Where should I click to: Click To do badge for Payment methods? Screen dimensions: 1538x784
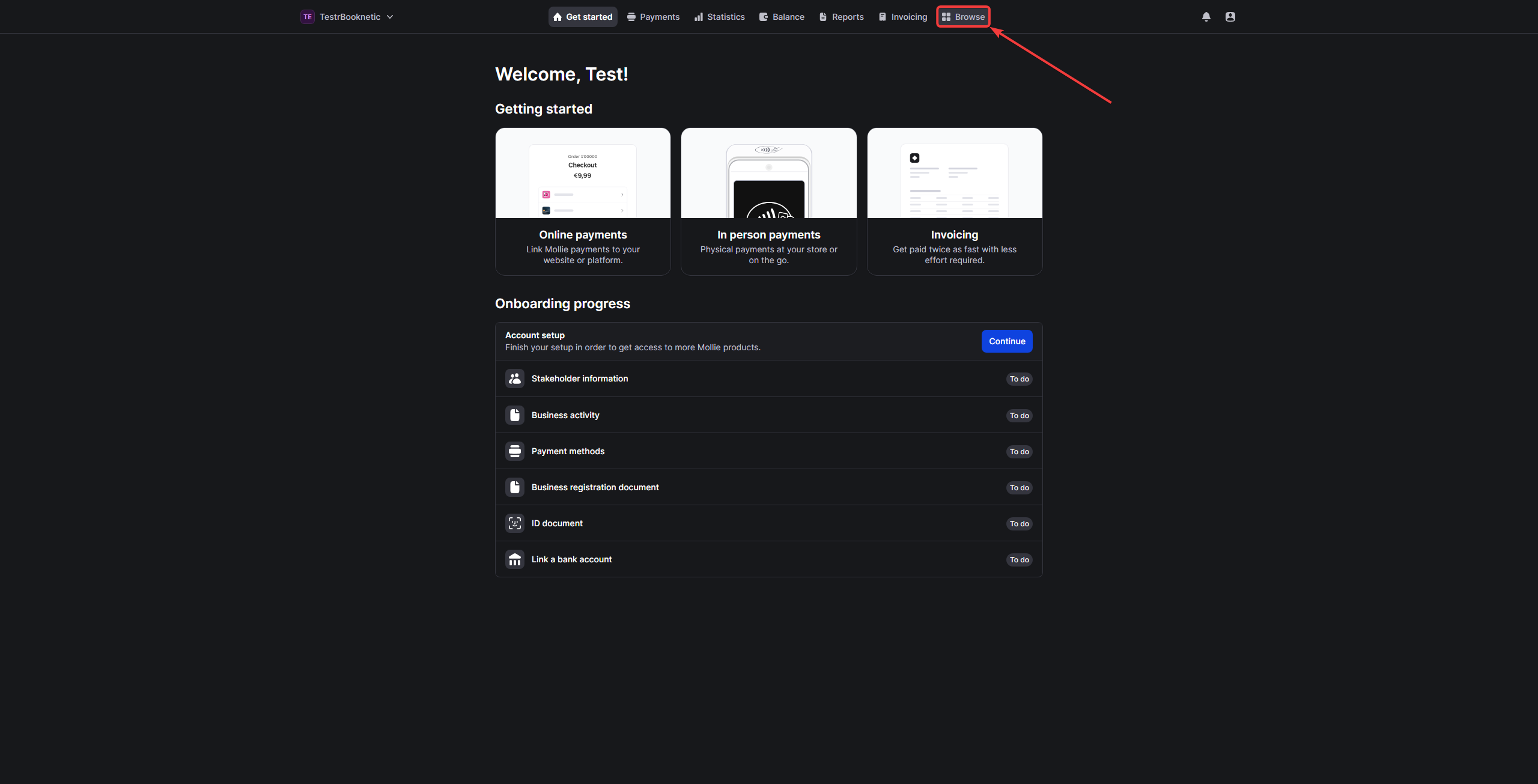tap(1019, 452)
